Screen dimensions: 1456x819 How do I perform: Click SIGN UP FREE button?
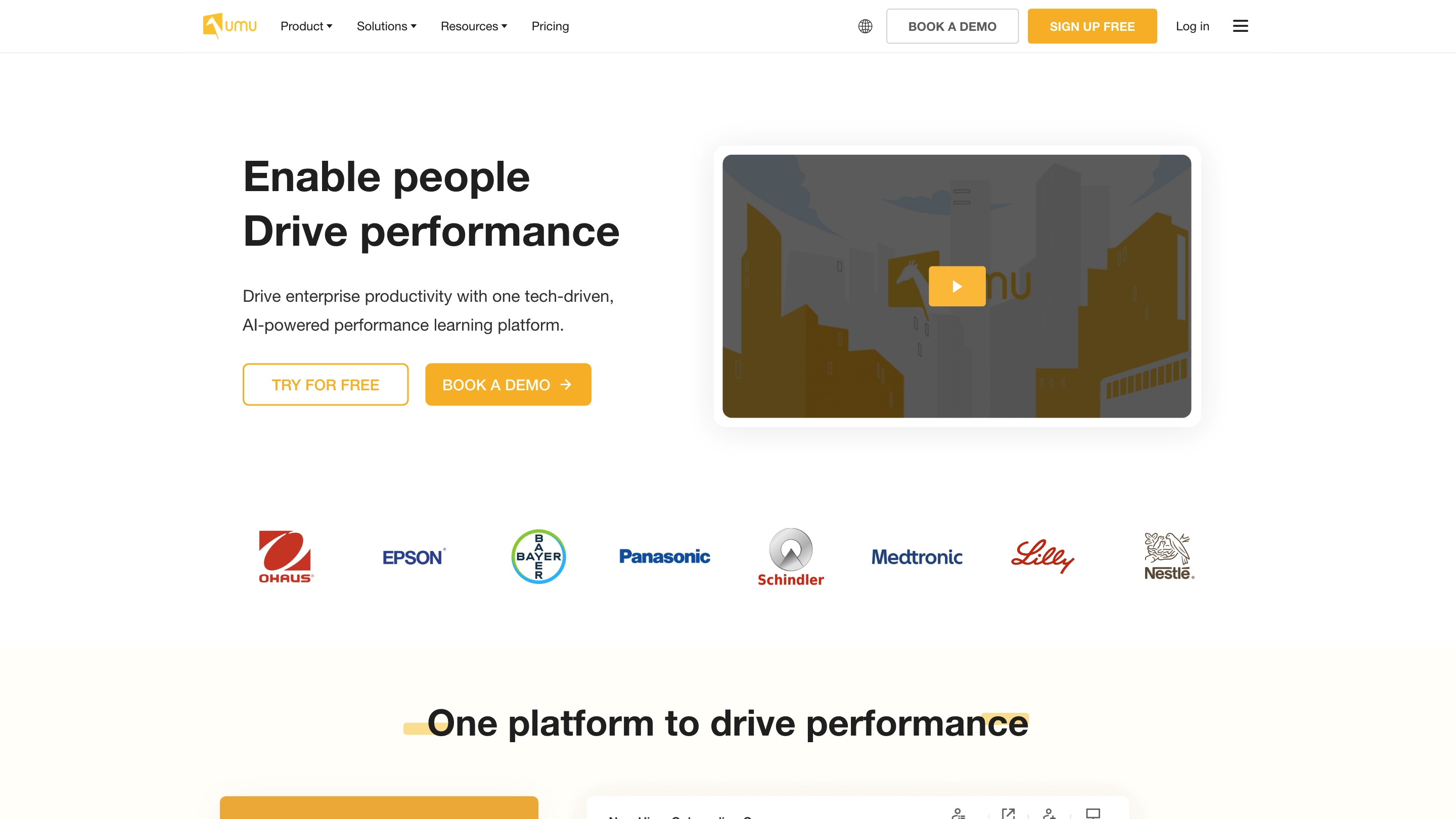click(1091, 26)
